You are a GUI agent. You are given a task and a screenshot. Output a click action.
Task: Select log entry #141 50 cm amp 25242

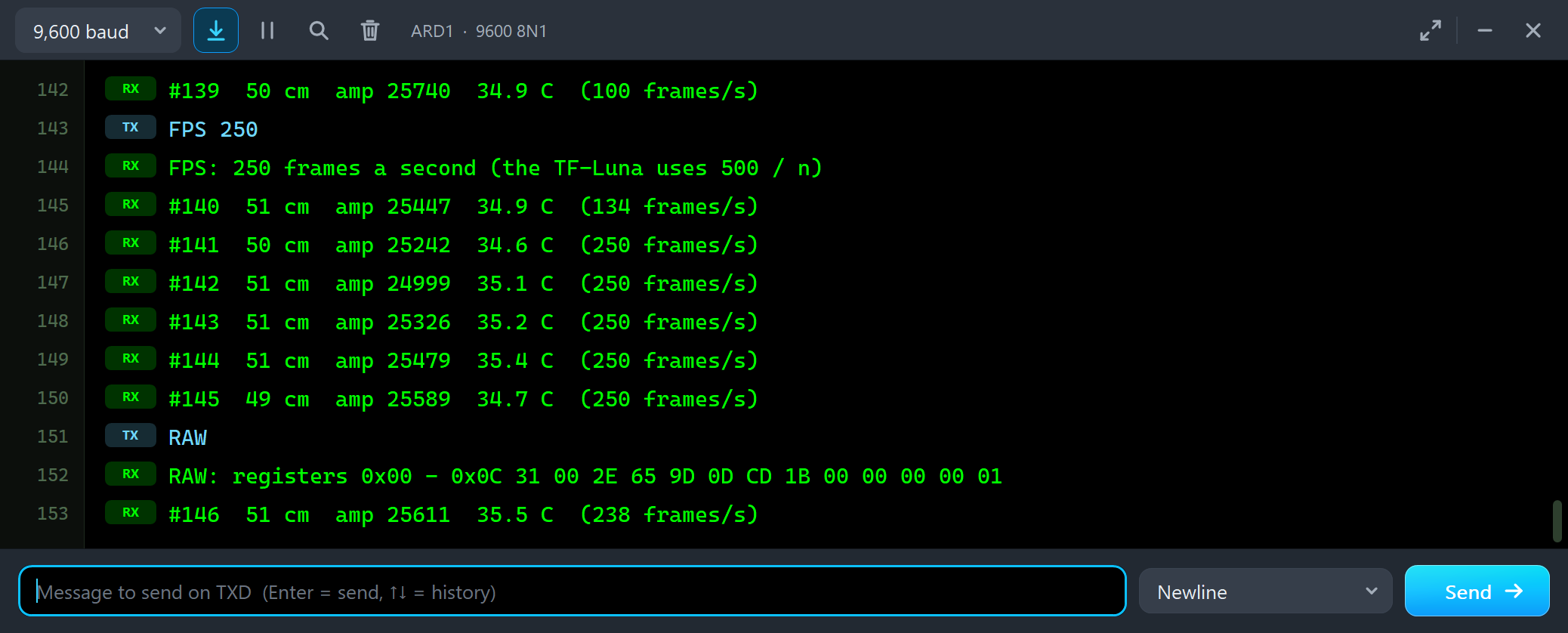tap(463, 245)
